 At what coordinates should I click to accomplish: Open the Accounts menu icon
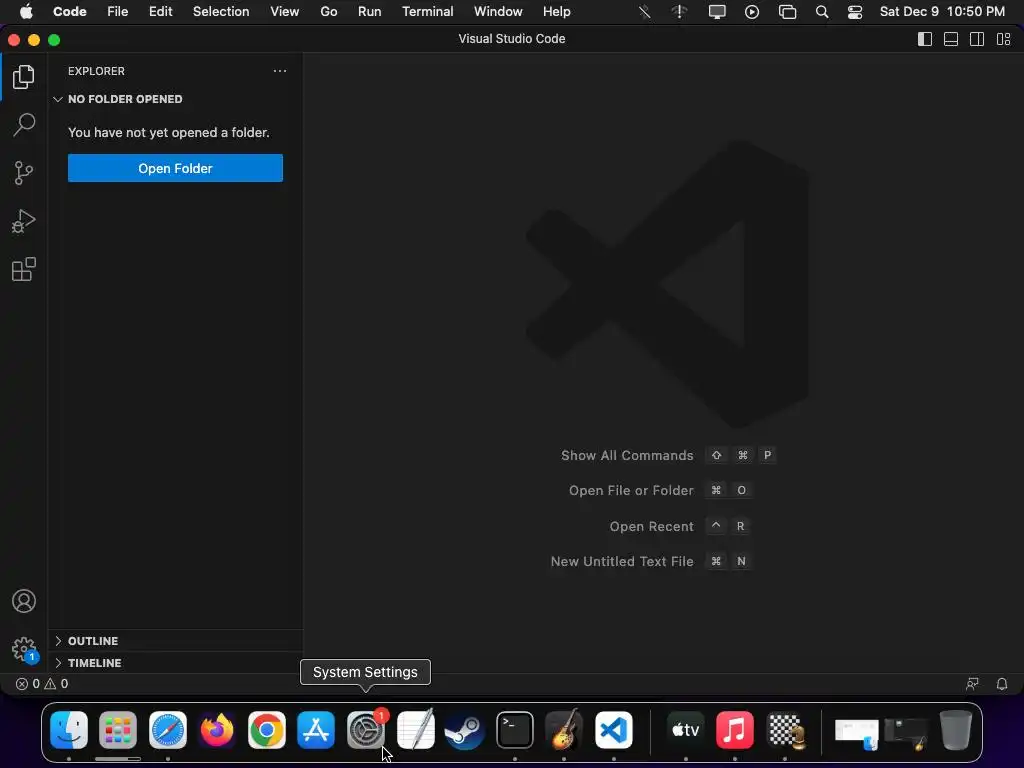click(24, 601)
